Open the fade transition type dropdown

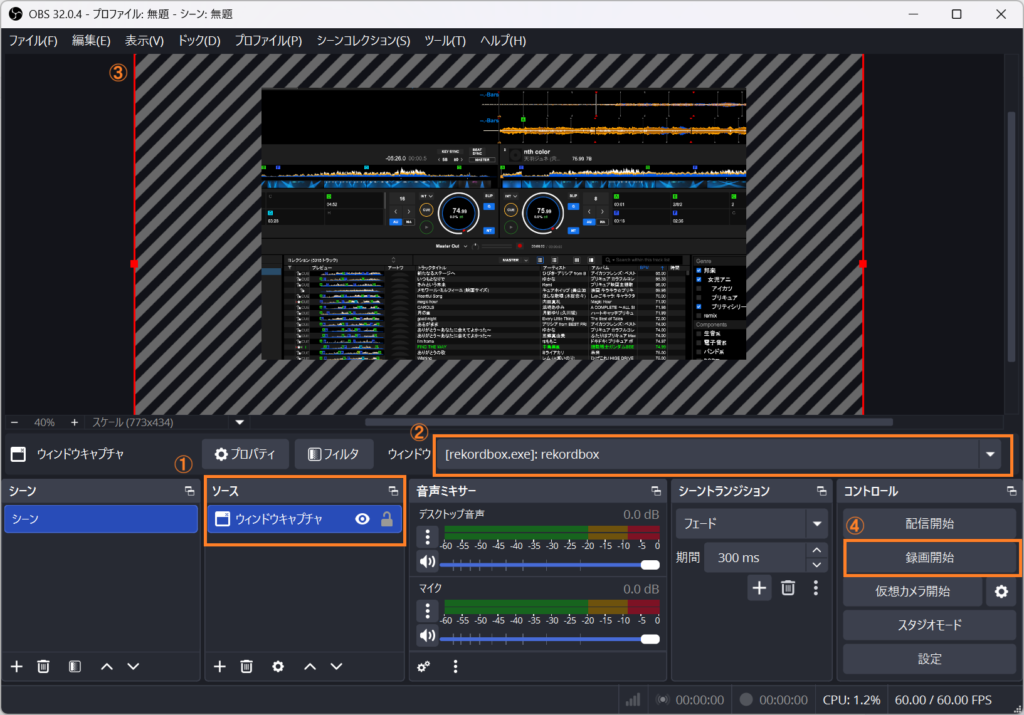point(817,523)
